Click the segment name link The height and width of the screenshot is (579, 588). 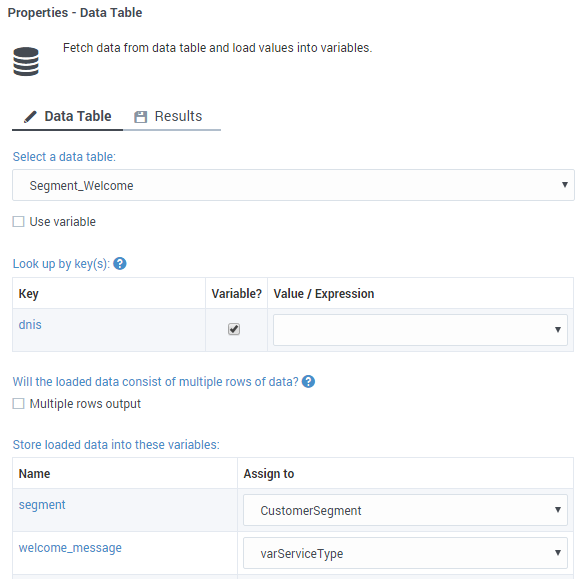[x=42, y=505]
